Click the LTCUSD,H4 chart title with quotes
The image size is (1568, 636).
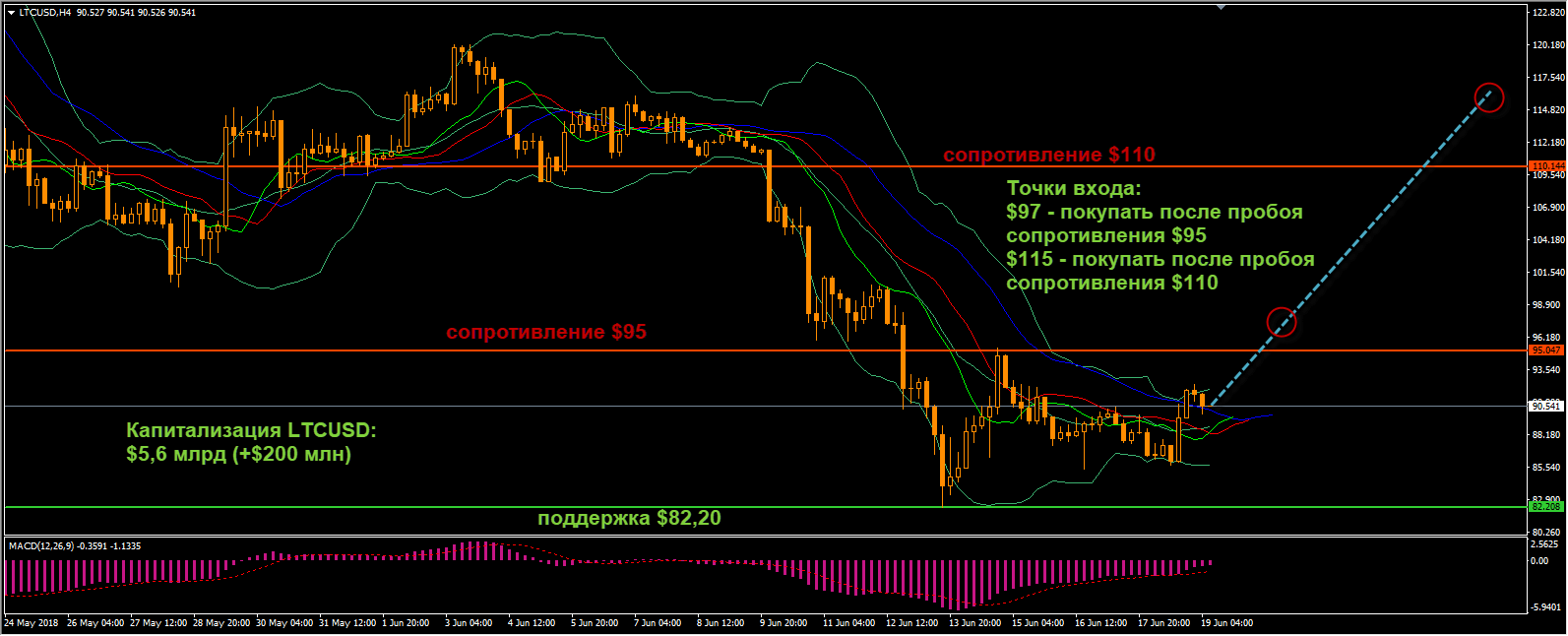(107, 13)
